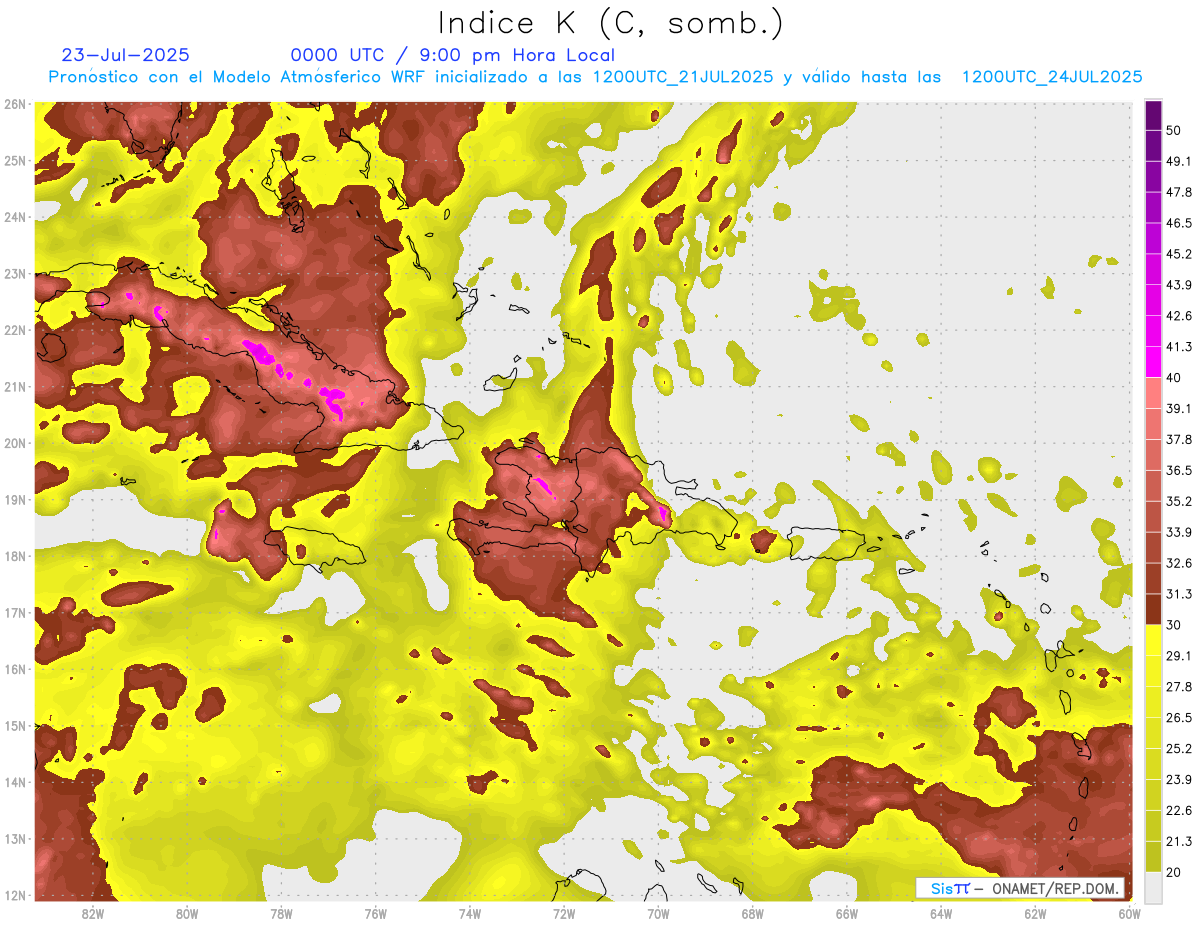Image resolution: width=1200 pixels, height=927 pixels.
Task: Click the 35.2 value on the color scale
Action: tap(1179, 501)
